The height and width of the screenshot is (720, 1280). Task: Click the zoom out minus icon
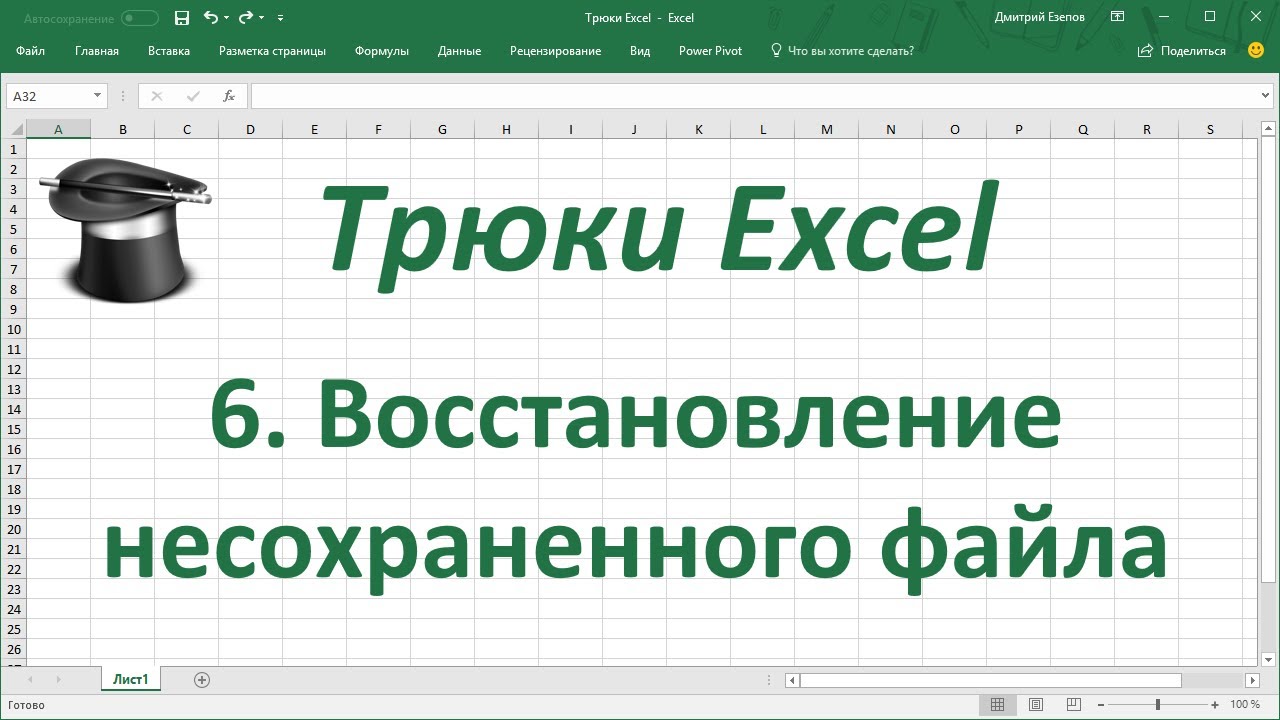coord(1100,705)
